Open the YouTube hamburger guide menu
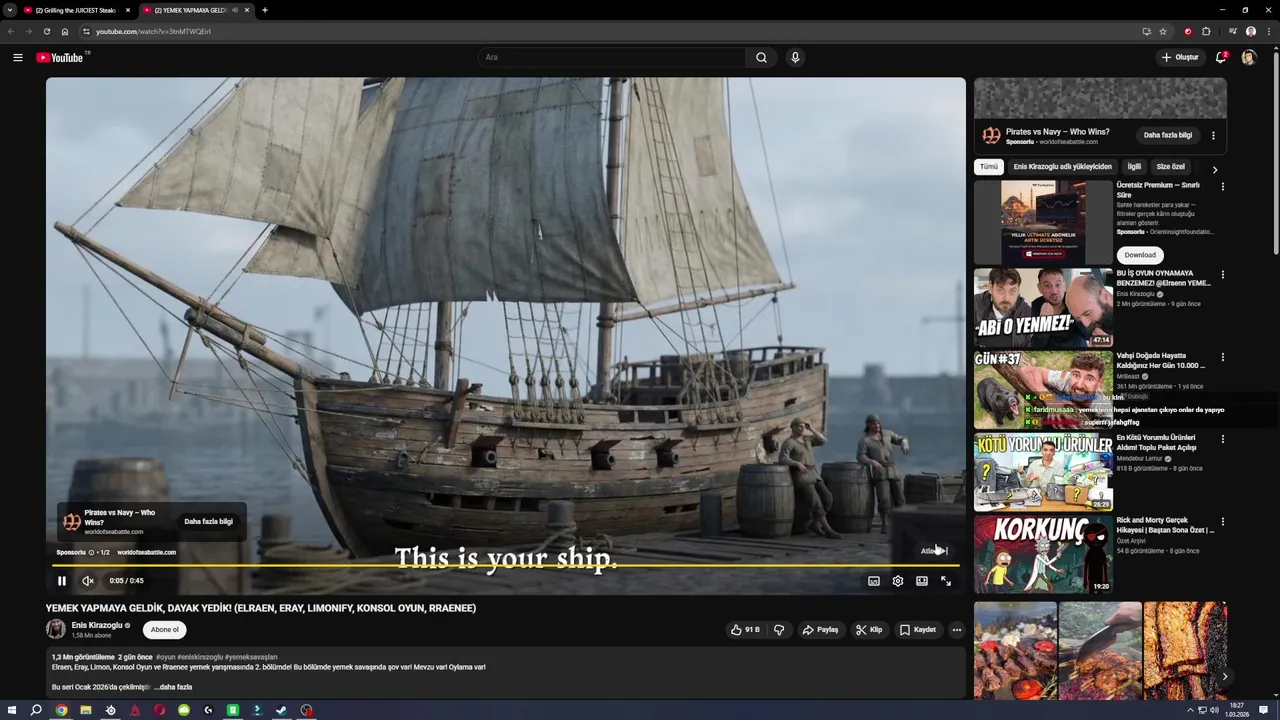 click(x=17, y=57)
